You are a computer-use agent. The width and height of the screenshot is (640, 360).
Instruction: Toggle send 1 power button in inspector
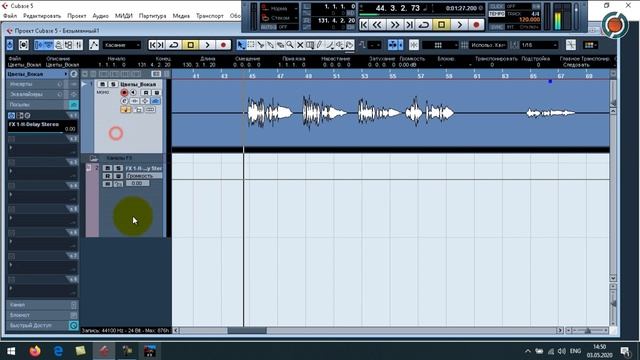[x=11, y=116]
